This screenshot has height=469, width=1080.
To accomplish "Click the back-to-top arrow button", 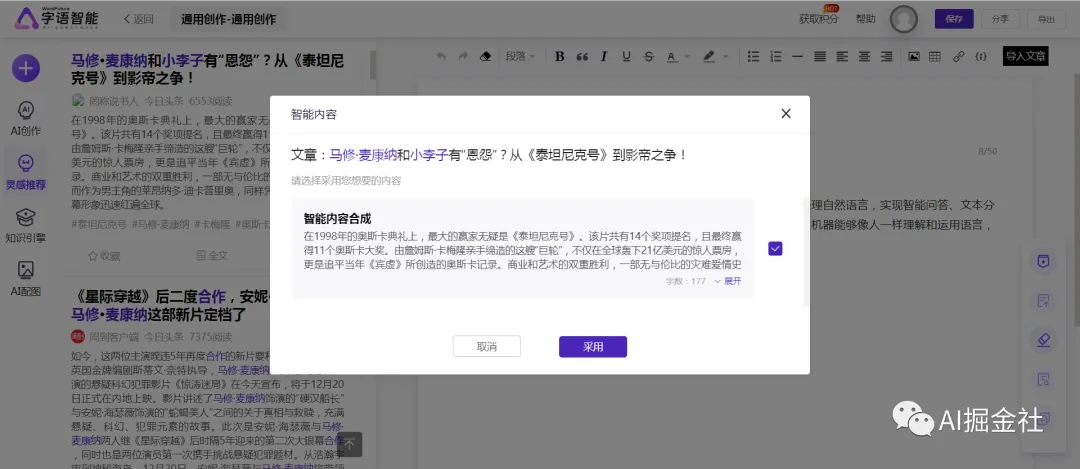I will 349,444.
